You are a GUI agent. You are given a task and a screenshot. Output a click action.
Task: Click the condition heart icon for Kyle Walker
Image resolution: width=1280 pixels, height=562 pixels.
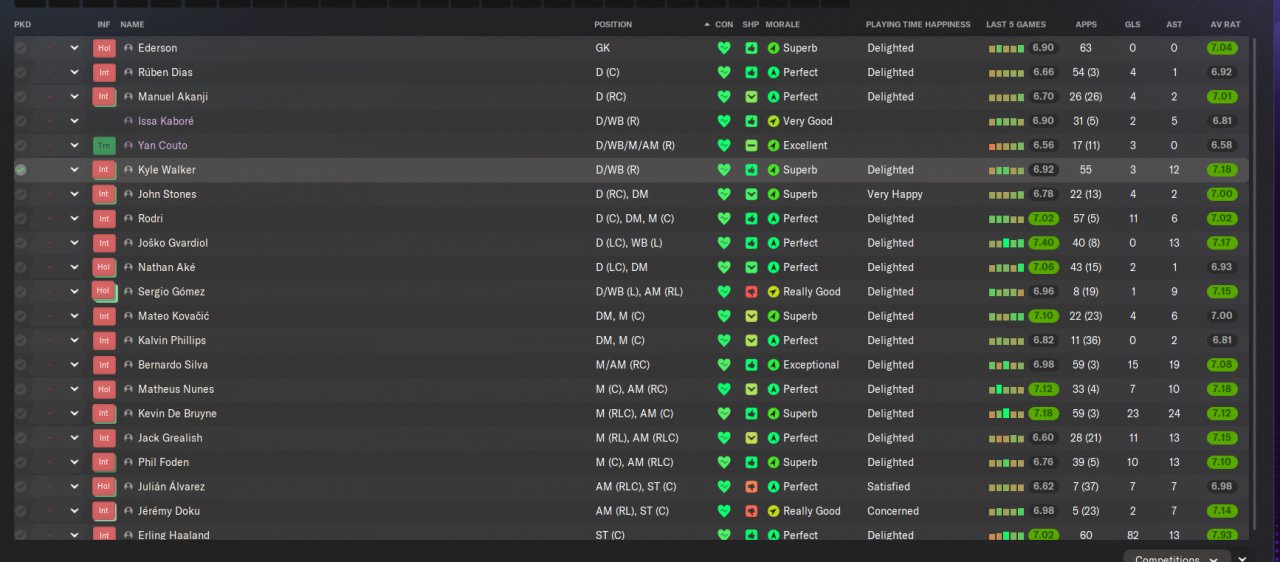pyautogui.click(x=724, y=170)
